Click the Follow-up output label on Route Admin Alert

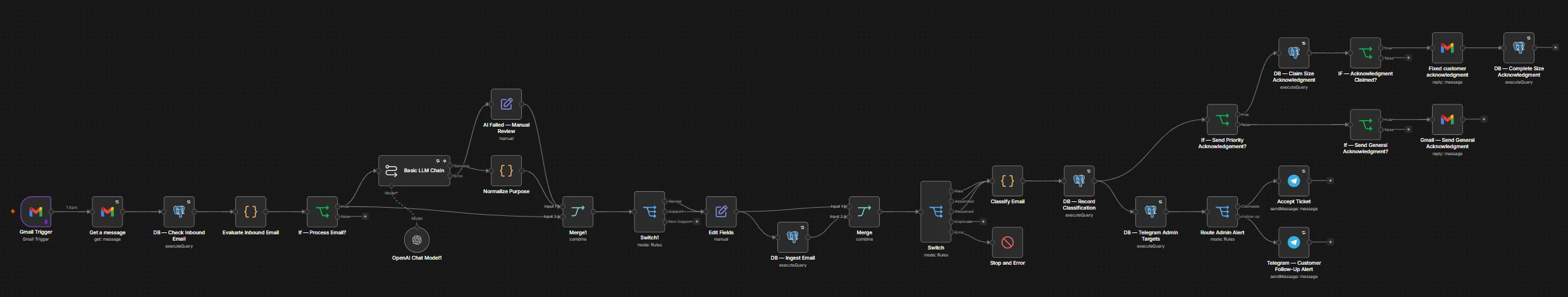(1250, 217)
